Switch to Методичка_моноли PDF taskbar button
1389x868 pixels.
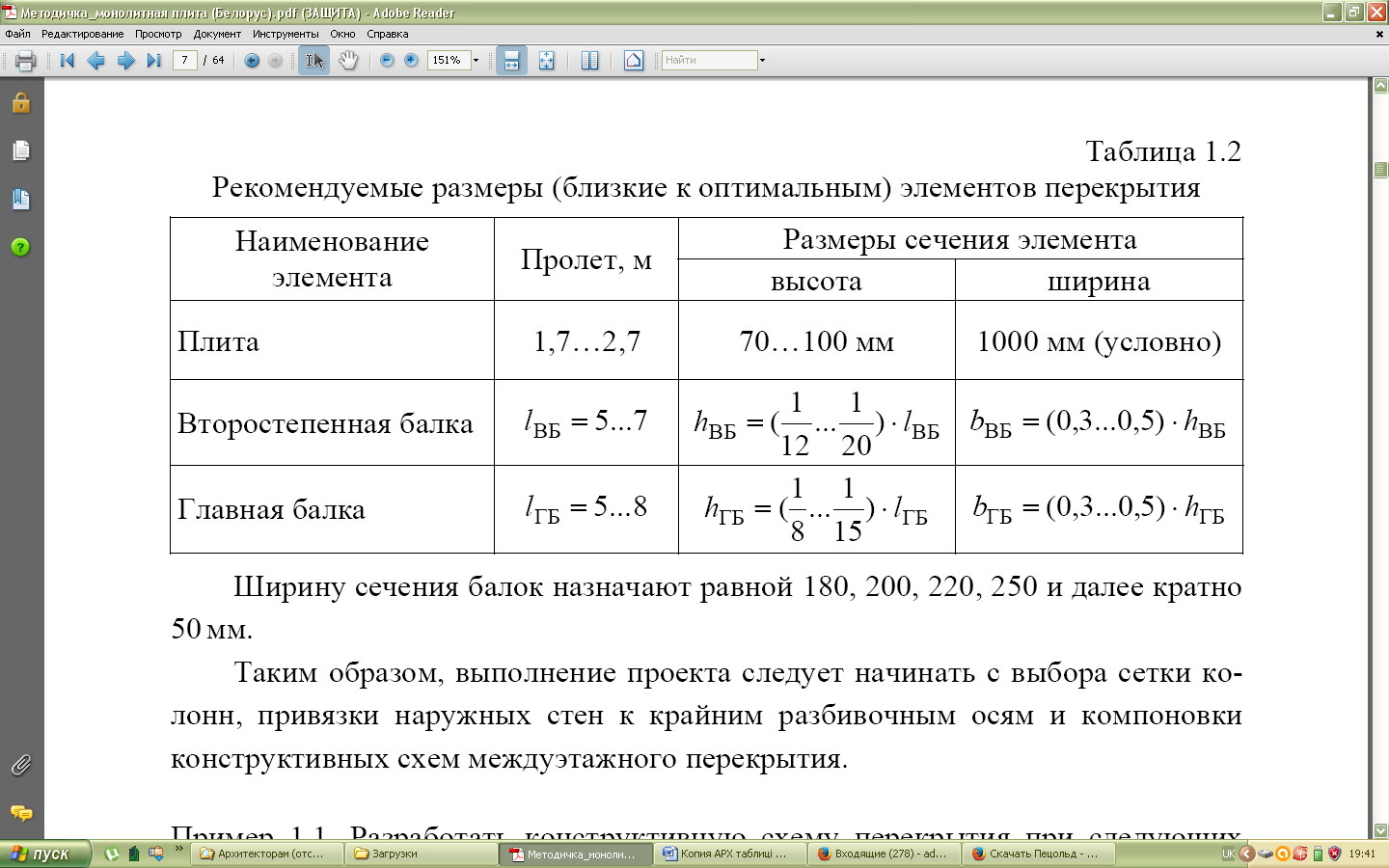[x=577, y=854]
